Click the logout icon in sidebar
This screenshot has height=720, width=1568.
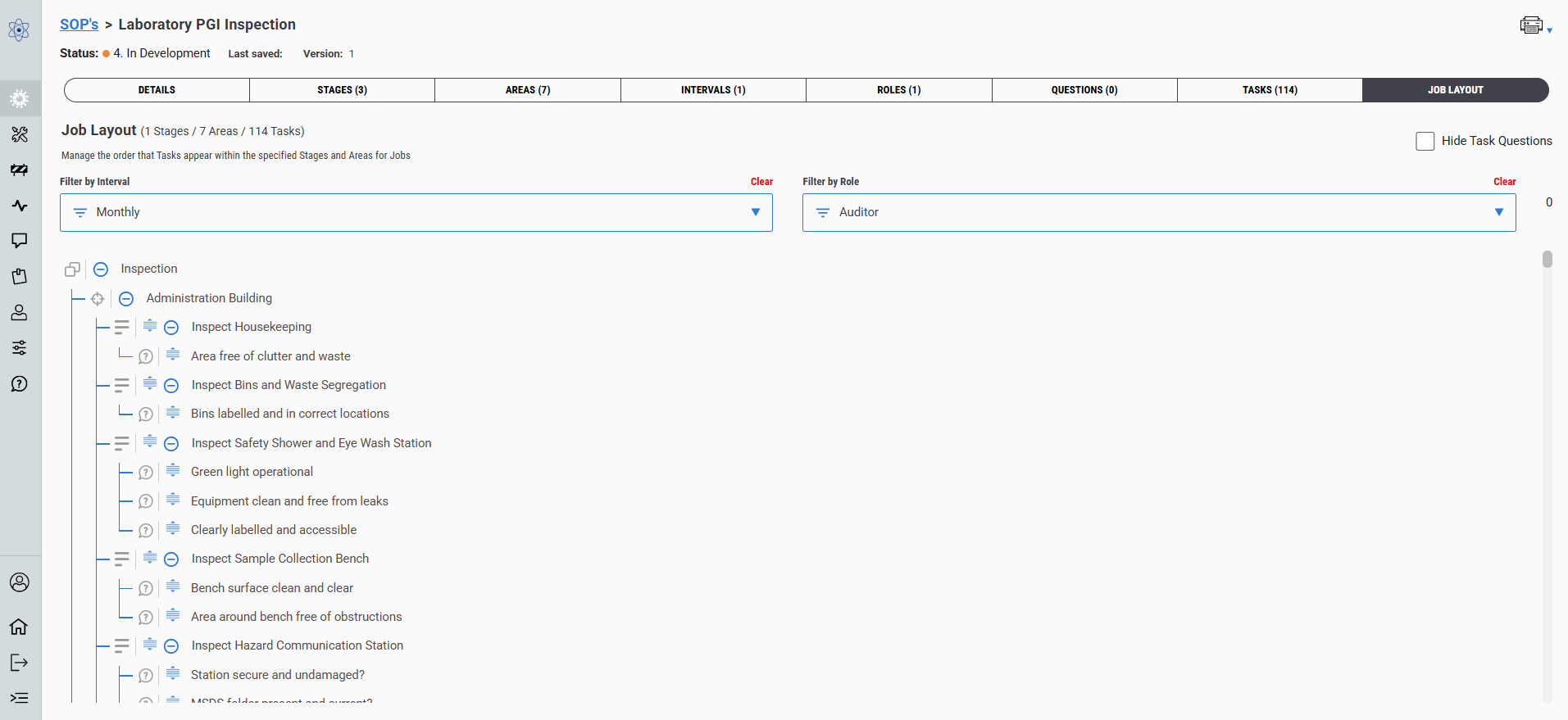[19, 663]
